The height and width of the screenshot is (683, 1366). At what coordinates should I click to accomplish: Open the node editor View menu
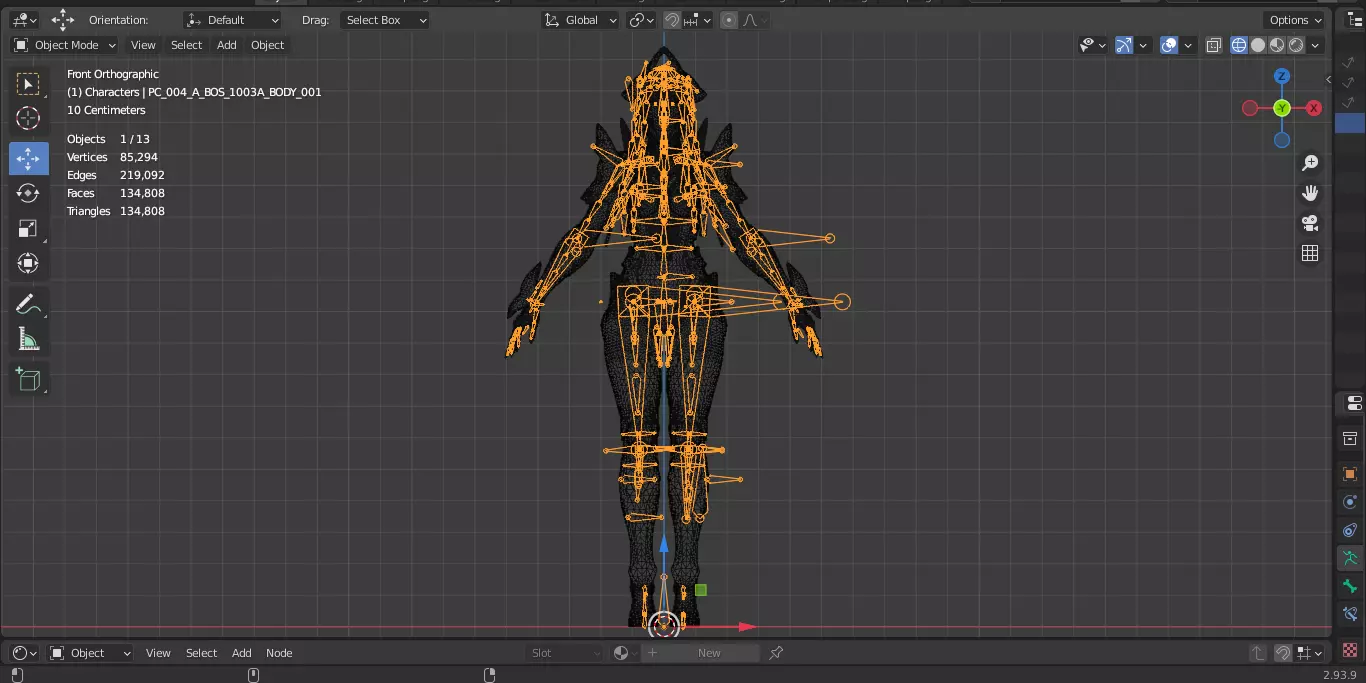(x=158, y=653)
